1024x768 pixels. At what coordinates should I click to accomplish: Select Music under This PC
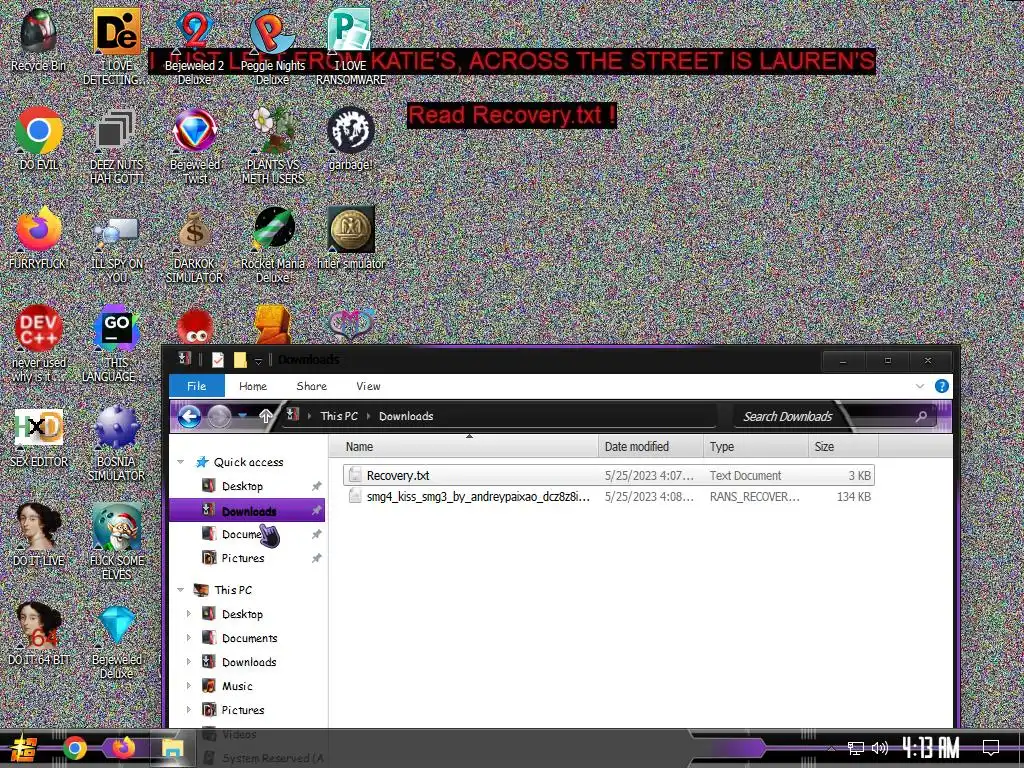(x=236, y=686)
